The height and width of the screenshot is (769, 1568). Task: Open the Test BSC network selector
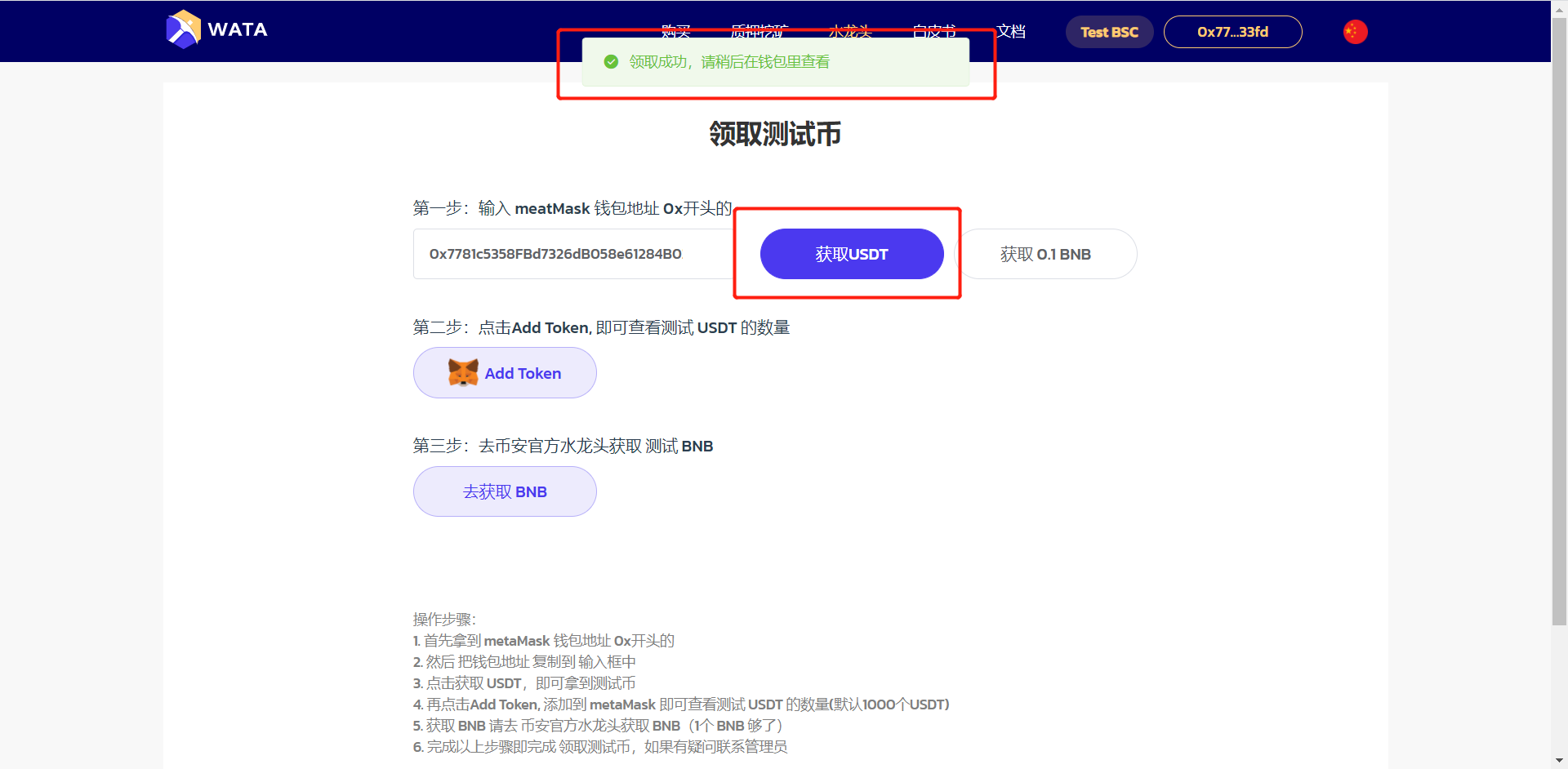(x=1109, y=32)
